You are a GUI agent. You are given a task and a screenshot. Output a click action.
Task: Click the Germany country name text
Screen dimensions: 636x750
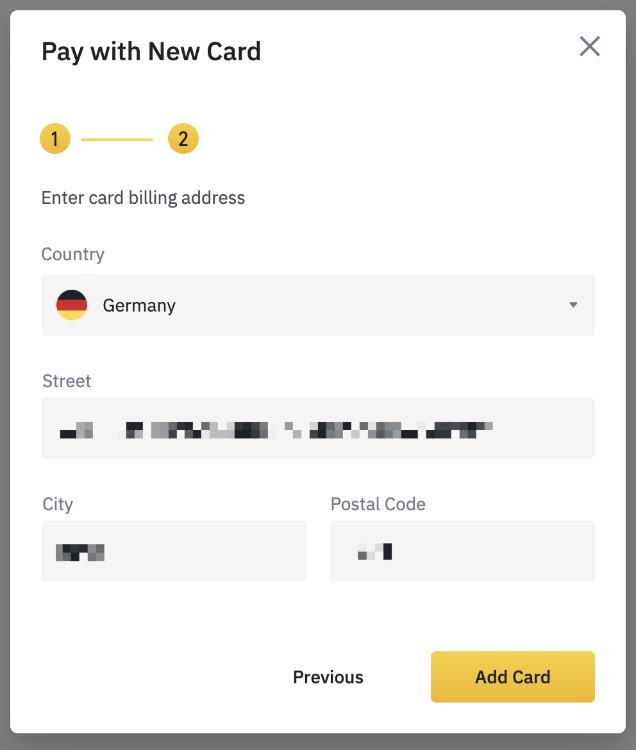tap(139, 306)
